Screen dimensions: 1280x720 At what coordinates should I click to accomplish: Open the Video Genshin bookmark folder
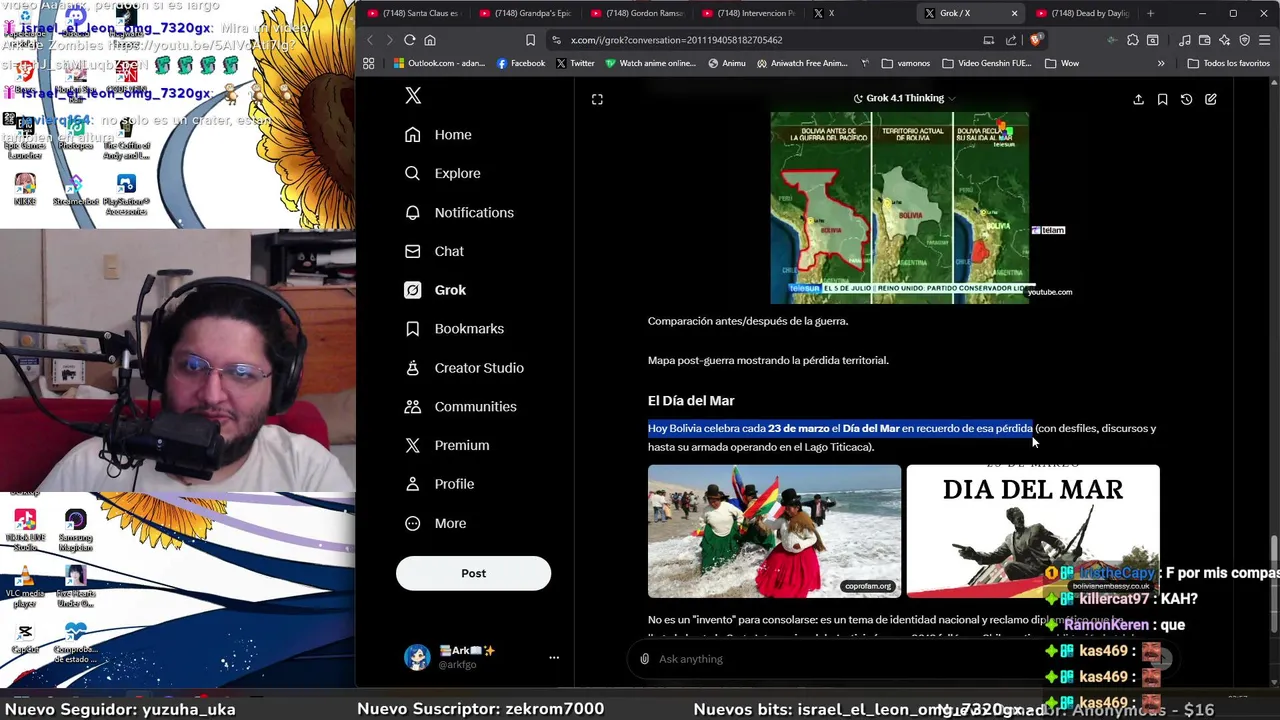point(986,63)
